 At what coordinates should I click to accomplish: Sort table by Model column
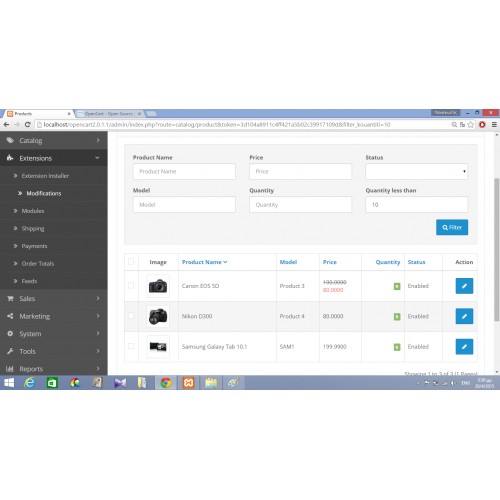288,262
